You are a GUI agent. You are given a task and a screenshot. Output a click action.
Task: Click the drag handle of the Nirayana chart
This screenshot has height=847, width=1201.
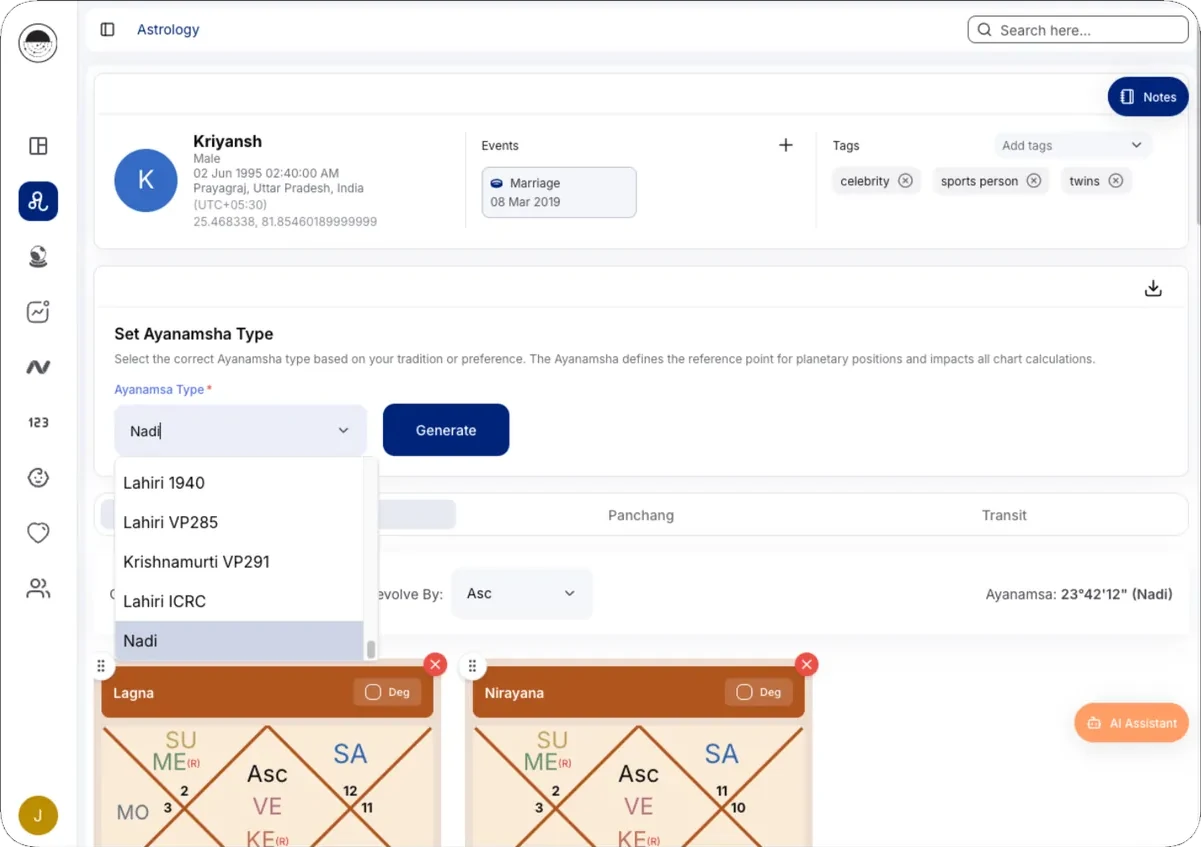click(473, 666)
